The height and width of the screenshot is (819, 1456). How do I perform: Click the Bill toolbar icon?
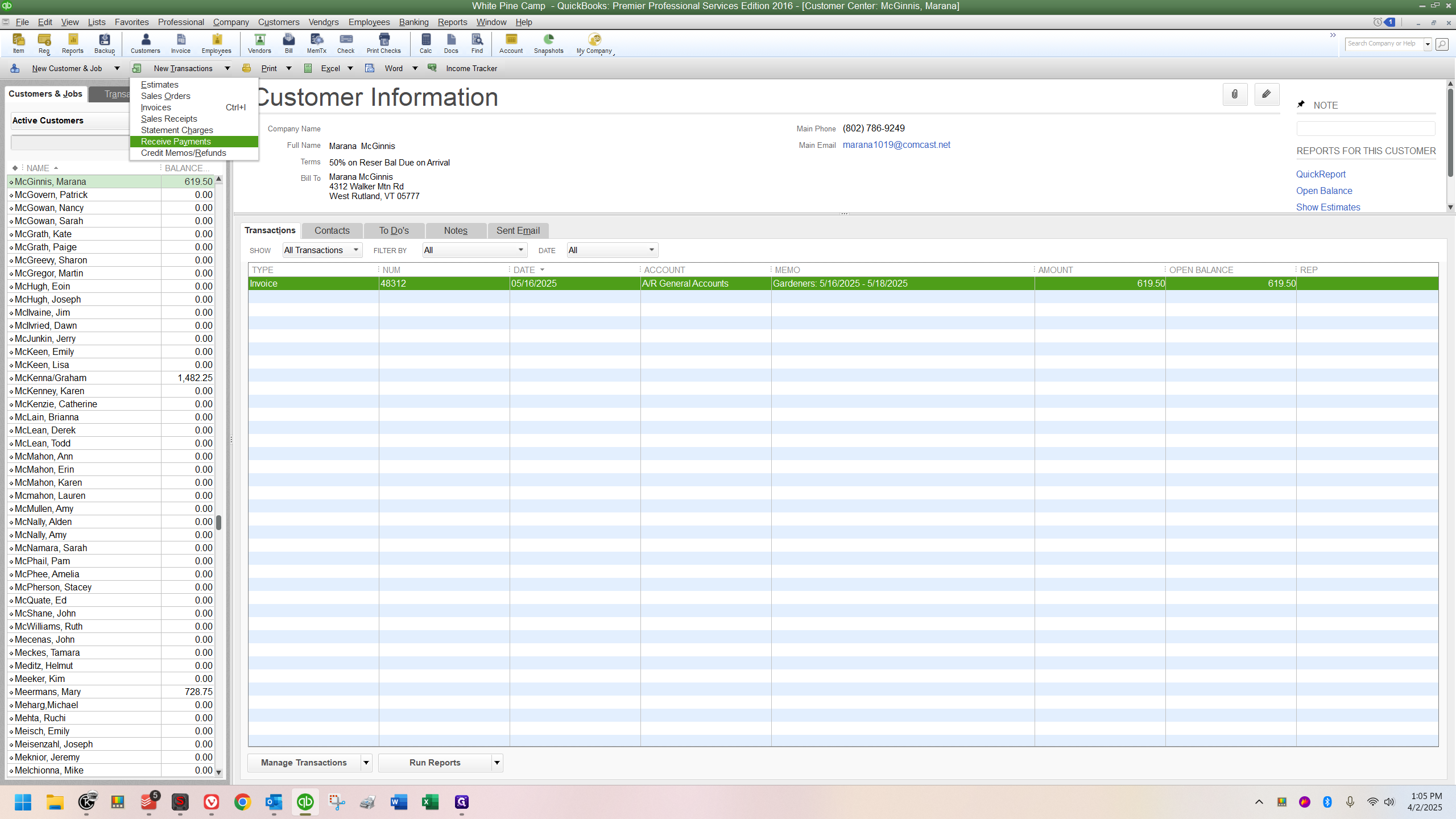[x=289, y=43]
